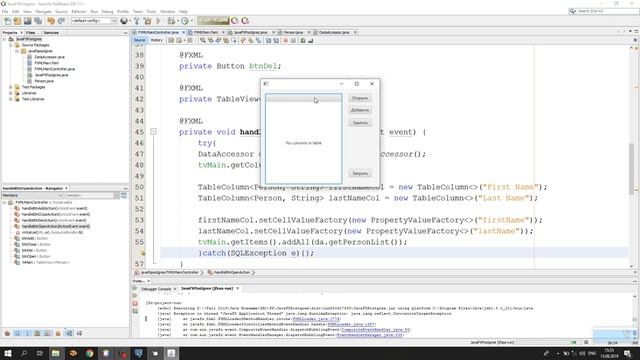Select Person.java in Projects tree
This screenshot has width=640, height=360.
pyautogui.click(x=44, y=81)
